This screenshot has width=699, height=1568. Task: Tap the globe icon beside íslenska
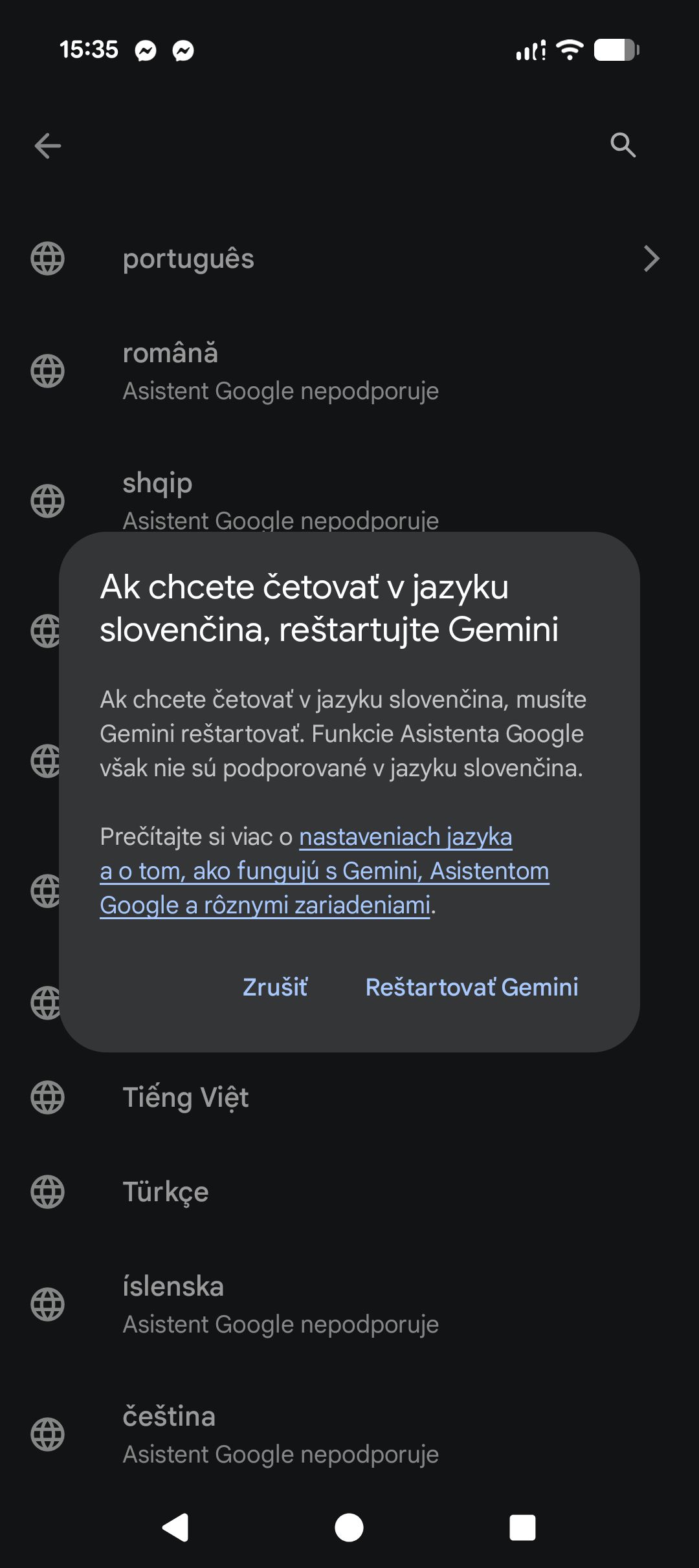[x=48, y=1304]
